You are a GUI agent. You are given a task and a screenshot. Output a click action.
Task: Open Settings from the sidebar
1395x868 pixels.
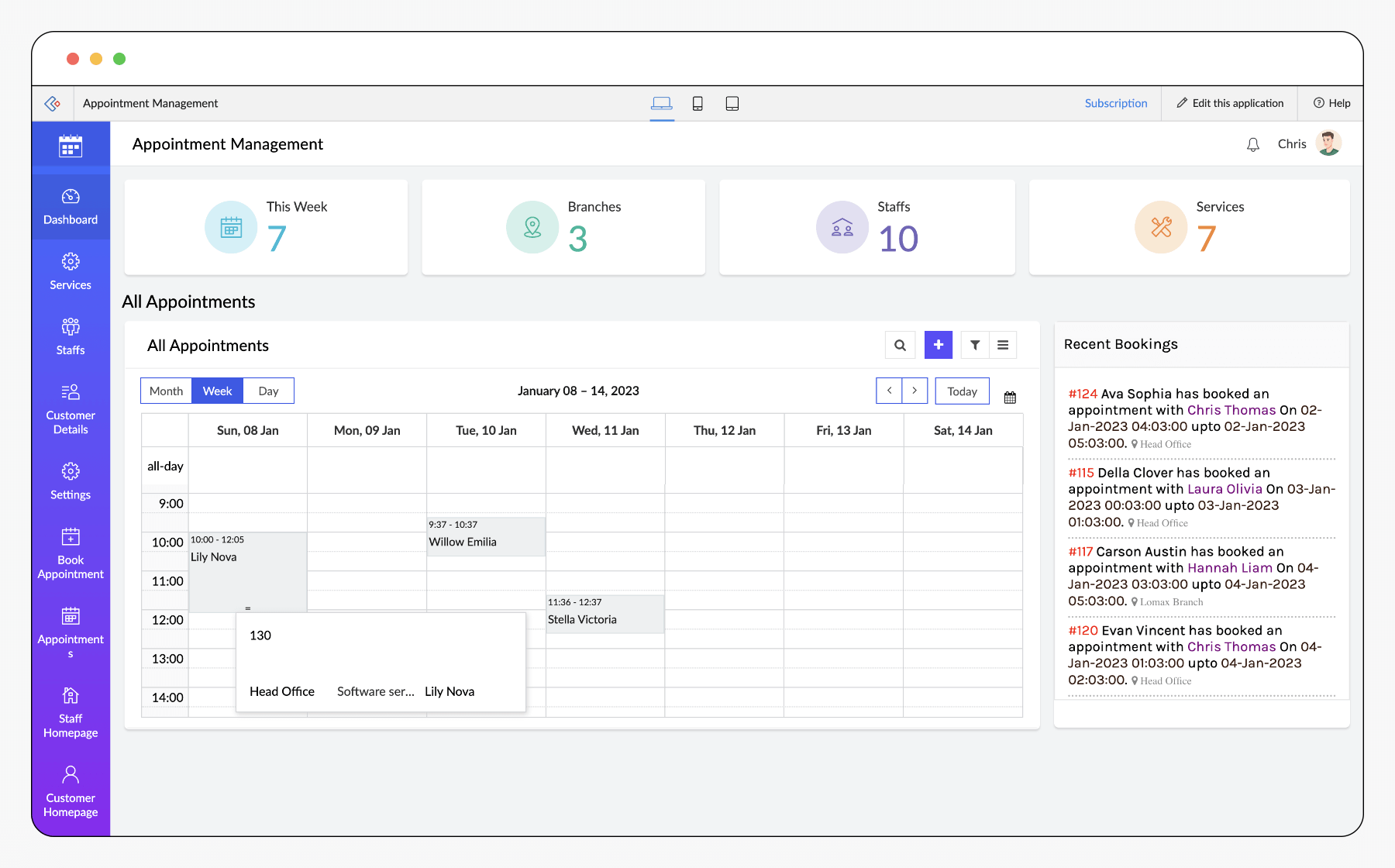pyautogui.click(x=71, y=481)
